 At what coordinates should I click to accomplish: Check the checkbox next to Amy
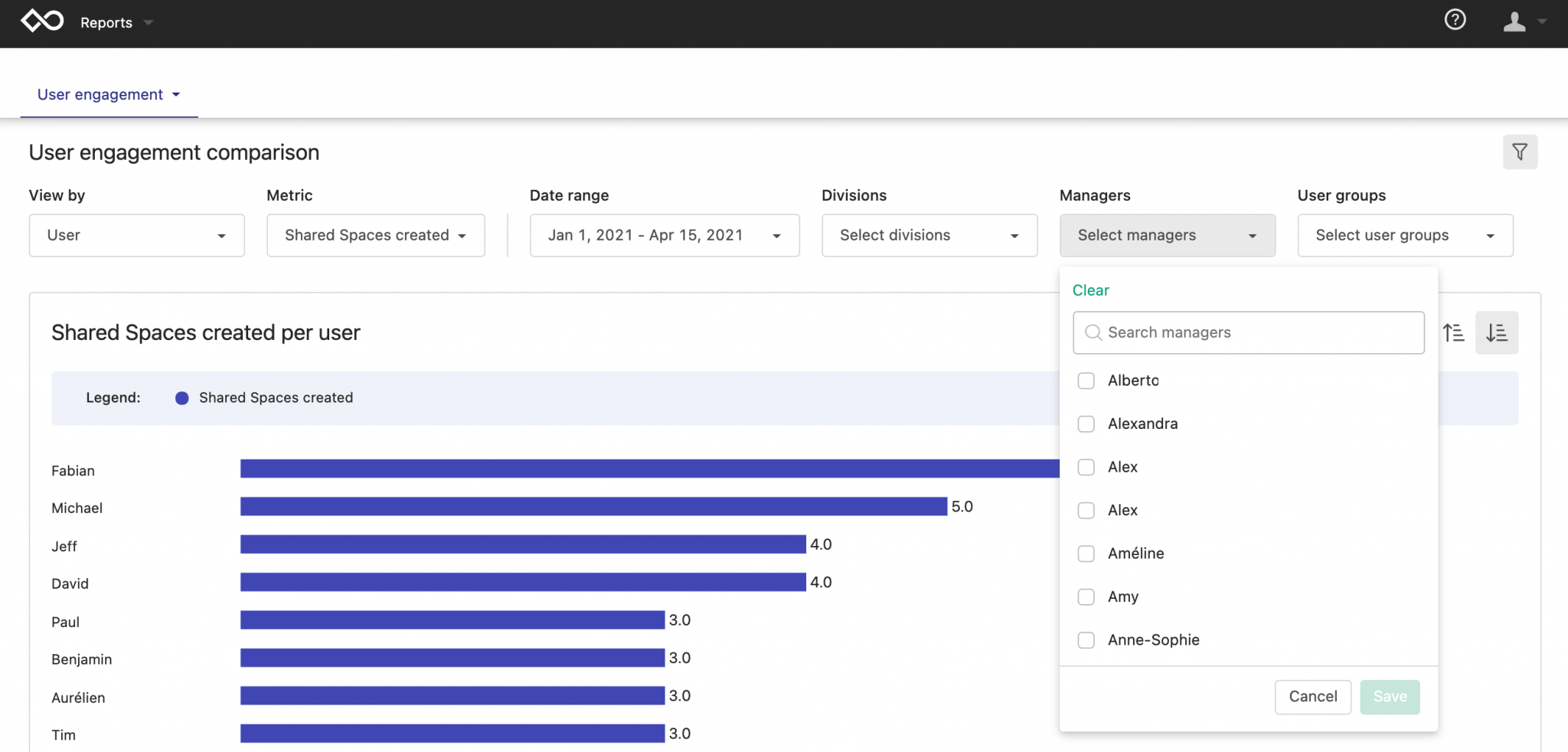1086,597
